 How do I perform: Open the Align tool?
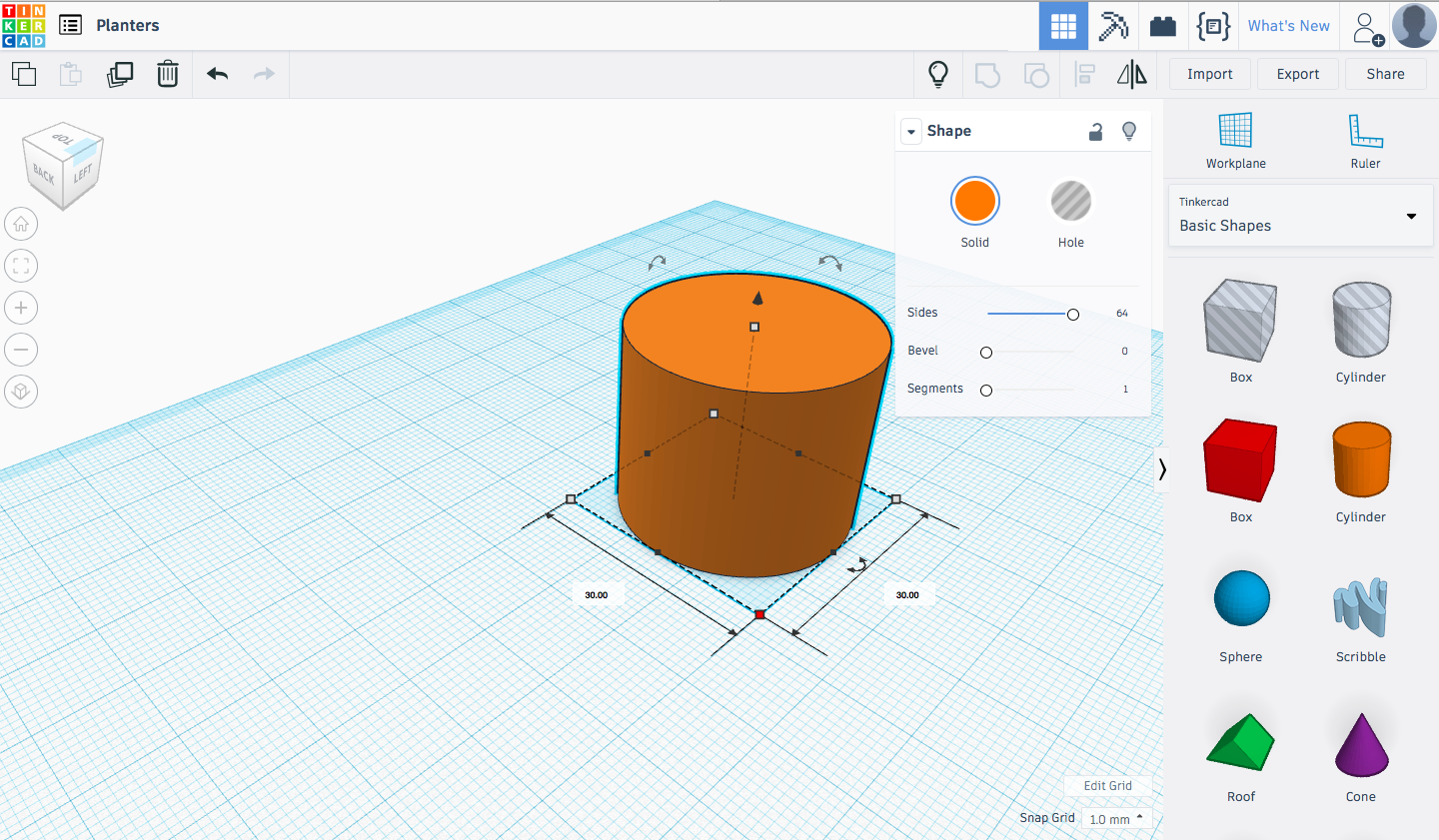pyautogui.click(x=1084, y=75)
